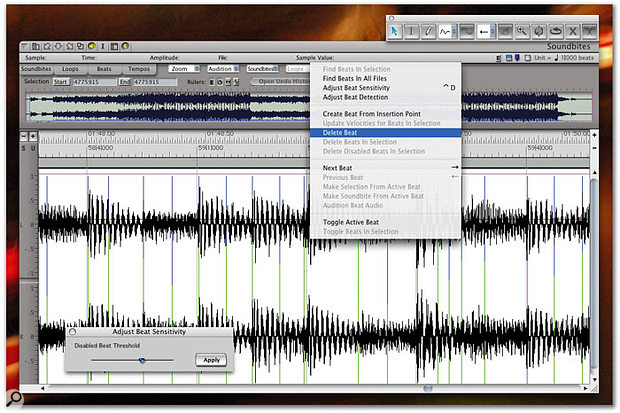Click the second yellow round icon in title toolbar
Viewport: 620px width, 413px height.
(x=125, y=46)
